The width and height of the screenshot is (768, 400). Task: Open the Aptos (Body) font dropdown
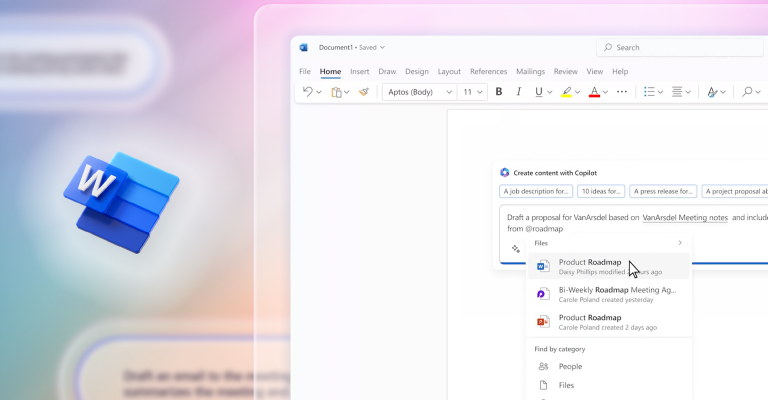coord(419,92)
